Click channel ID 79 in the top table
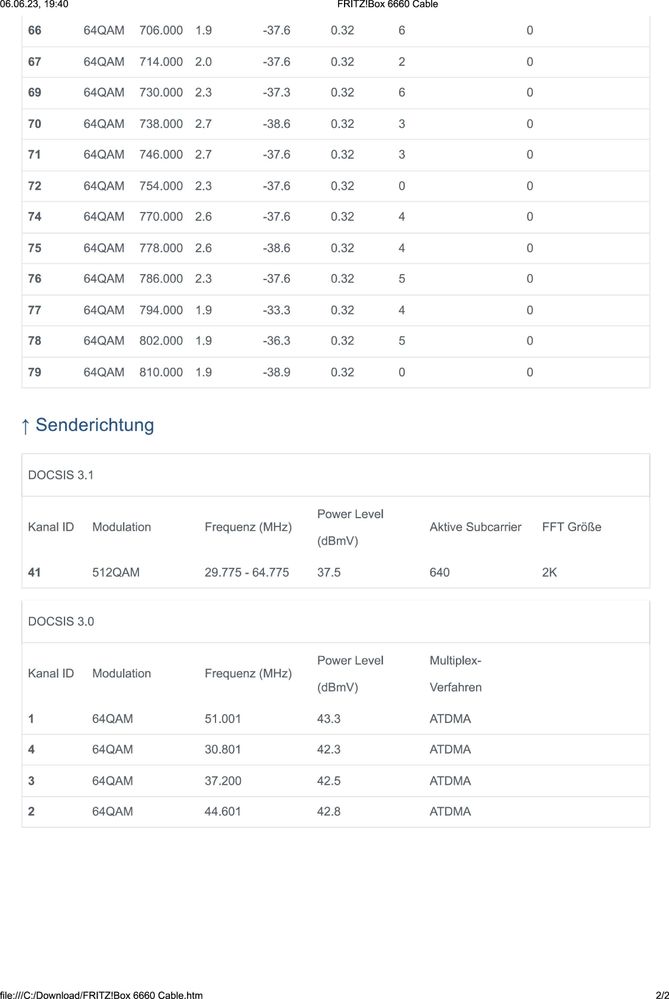 click(35, 372)
